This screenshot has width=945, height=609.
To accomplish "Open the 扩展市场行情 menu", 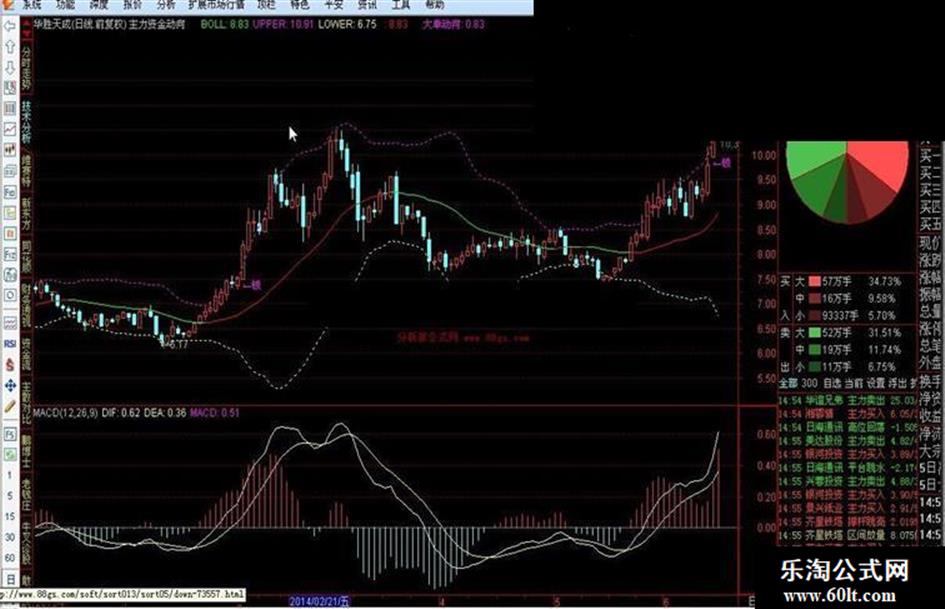I will point(216,5).
